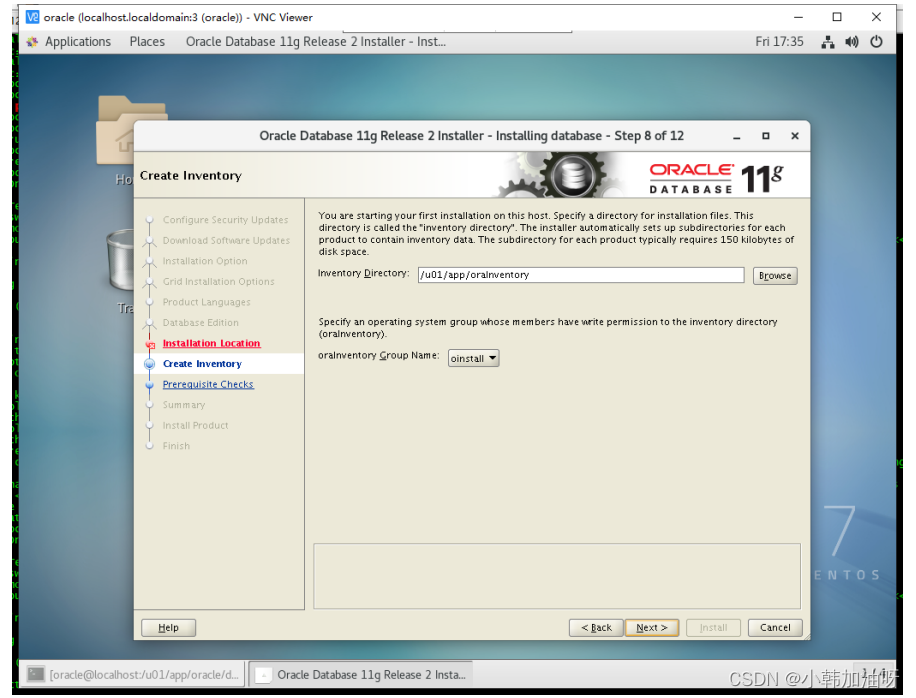
Task: Click the terminal icon in the taskbar
Action: 36,675
